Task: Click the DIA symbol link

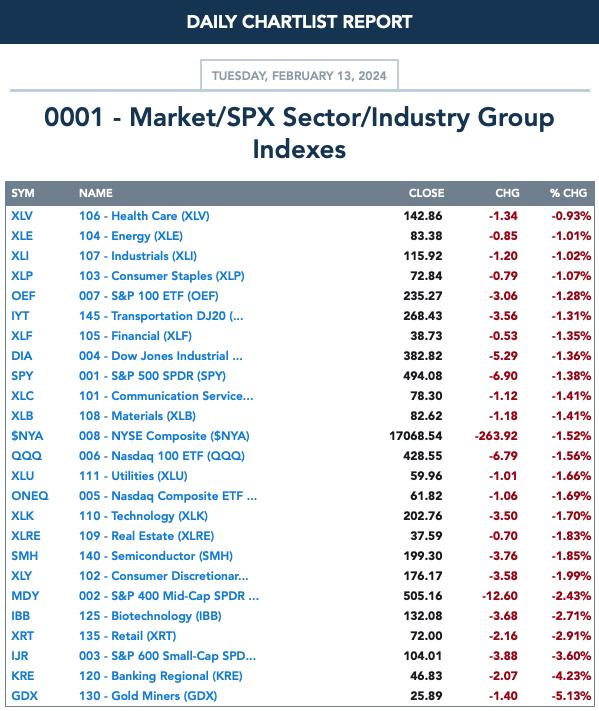Action: point(22,356)
